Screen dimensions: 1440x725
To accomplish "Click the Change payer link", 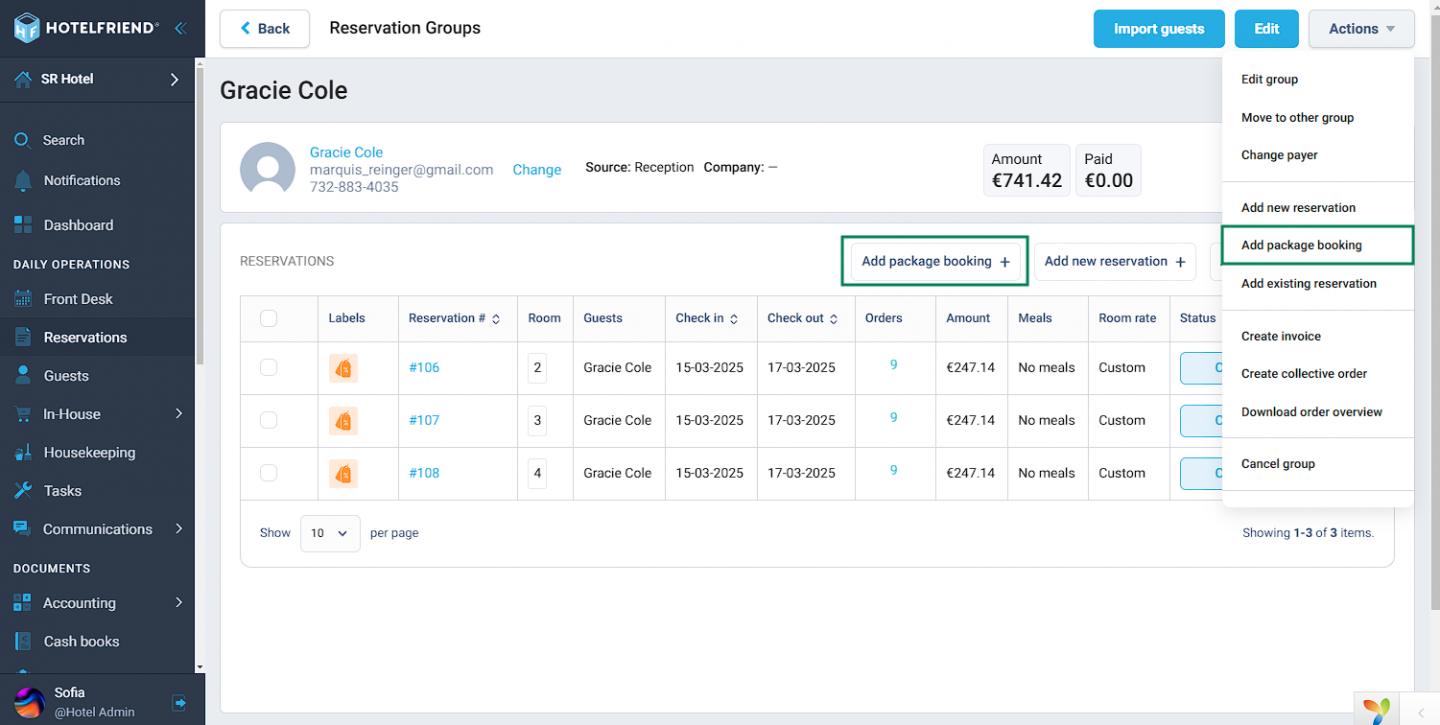I will pos(537,170).
